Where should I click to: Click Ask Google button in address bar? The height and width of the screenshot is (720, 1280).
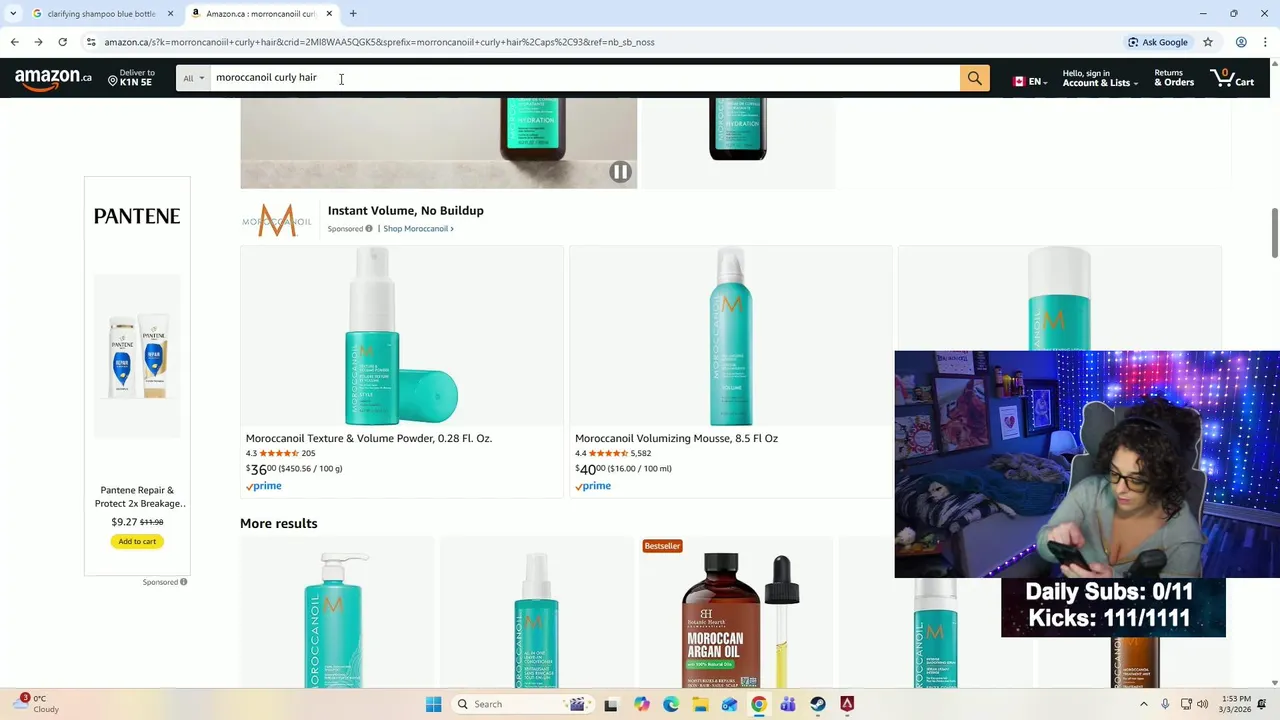click(x=1158, y=42)
